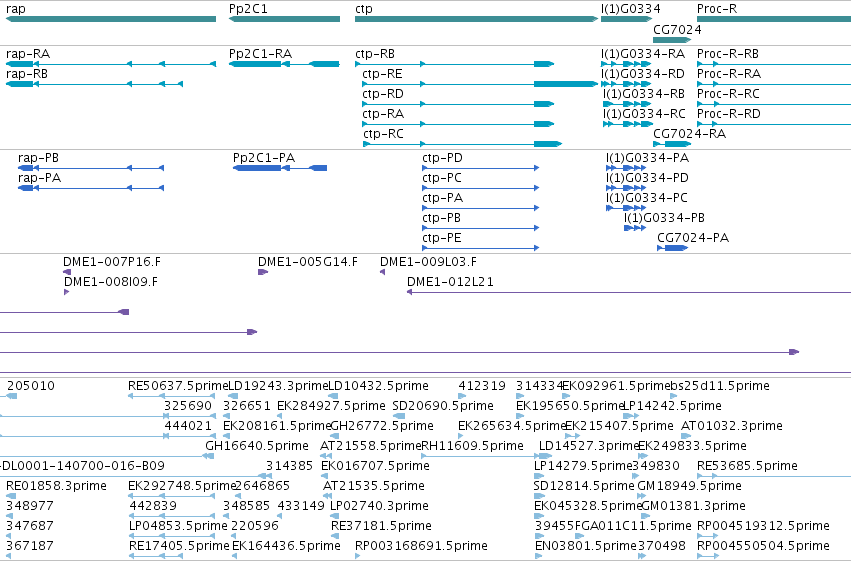Click the RE50637.5prime EST label

(x=178, y=386)
